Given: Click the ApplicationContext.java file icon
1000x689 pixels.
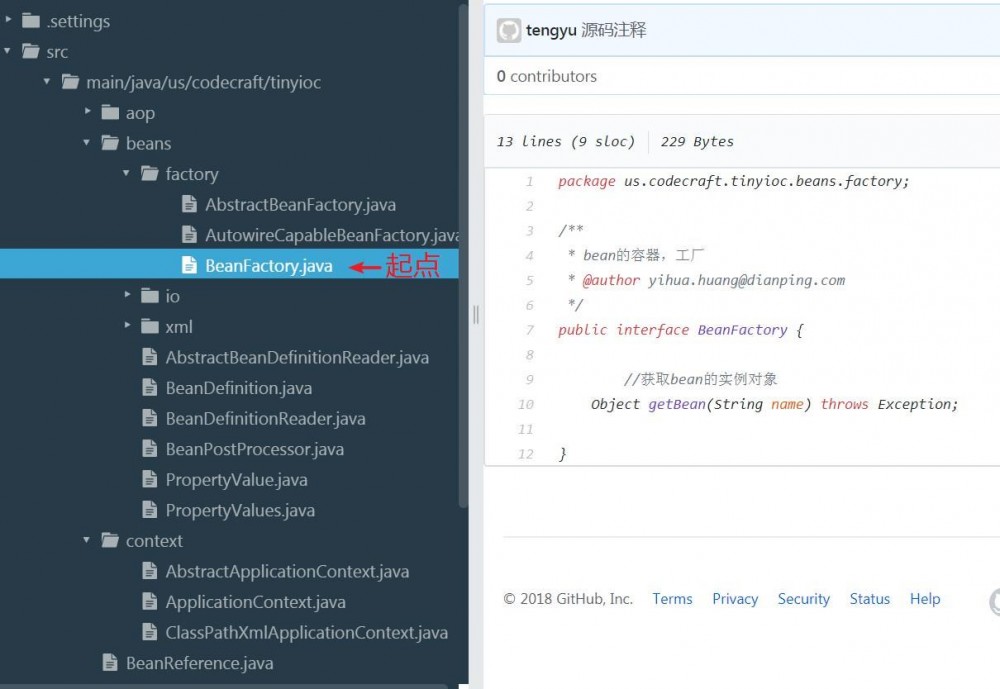Looking at the screenshot, I should click(x=150, y=601).
